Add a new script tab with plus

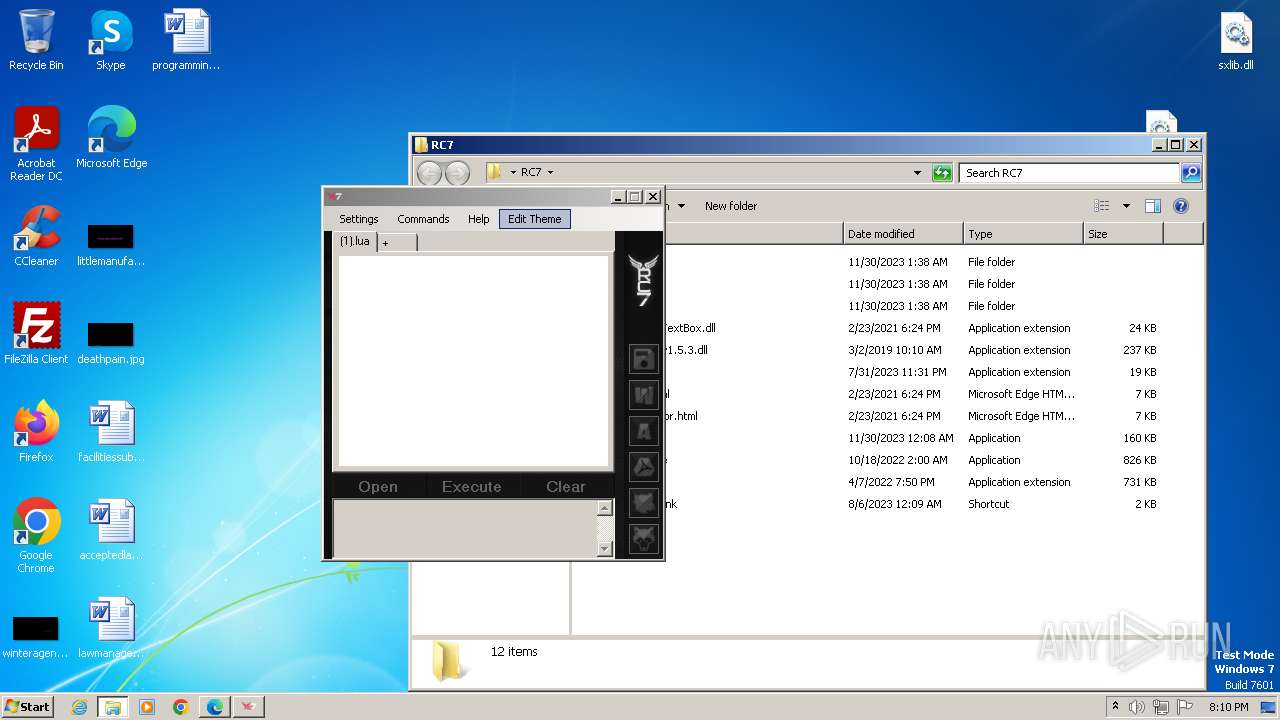click(x=397, y=243)
